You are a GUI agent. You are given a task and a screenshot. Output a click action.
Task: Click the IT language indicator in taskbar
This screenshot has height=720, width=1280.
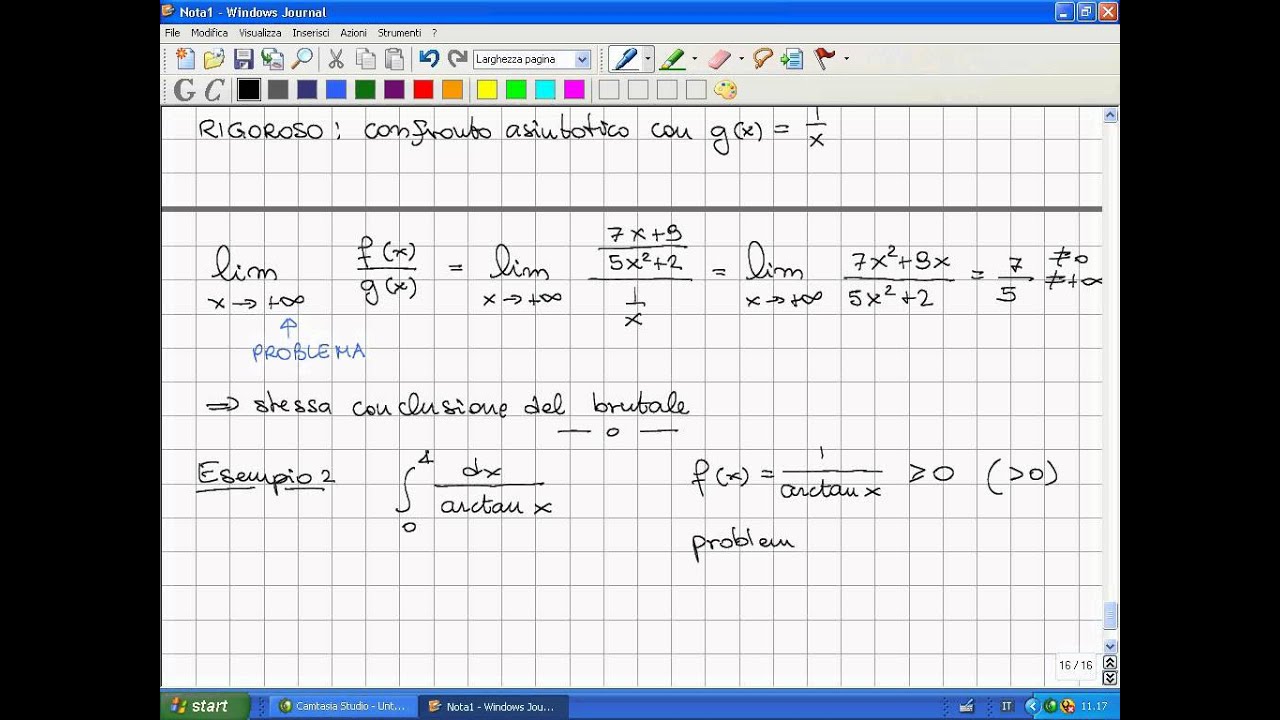coord(1007,707)
